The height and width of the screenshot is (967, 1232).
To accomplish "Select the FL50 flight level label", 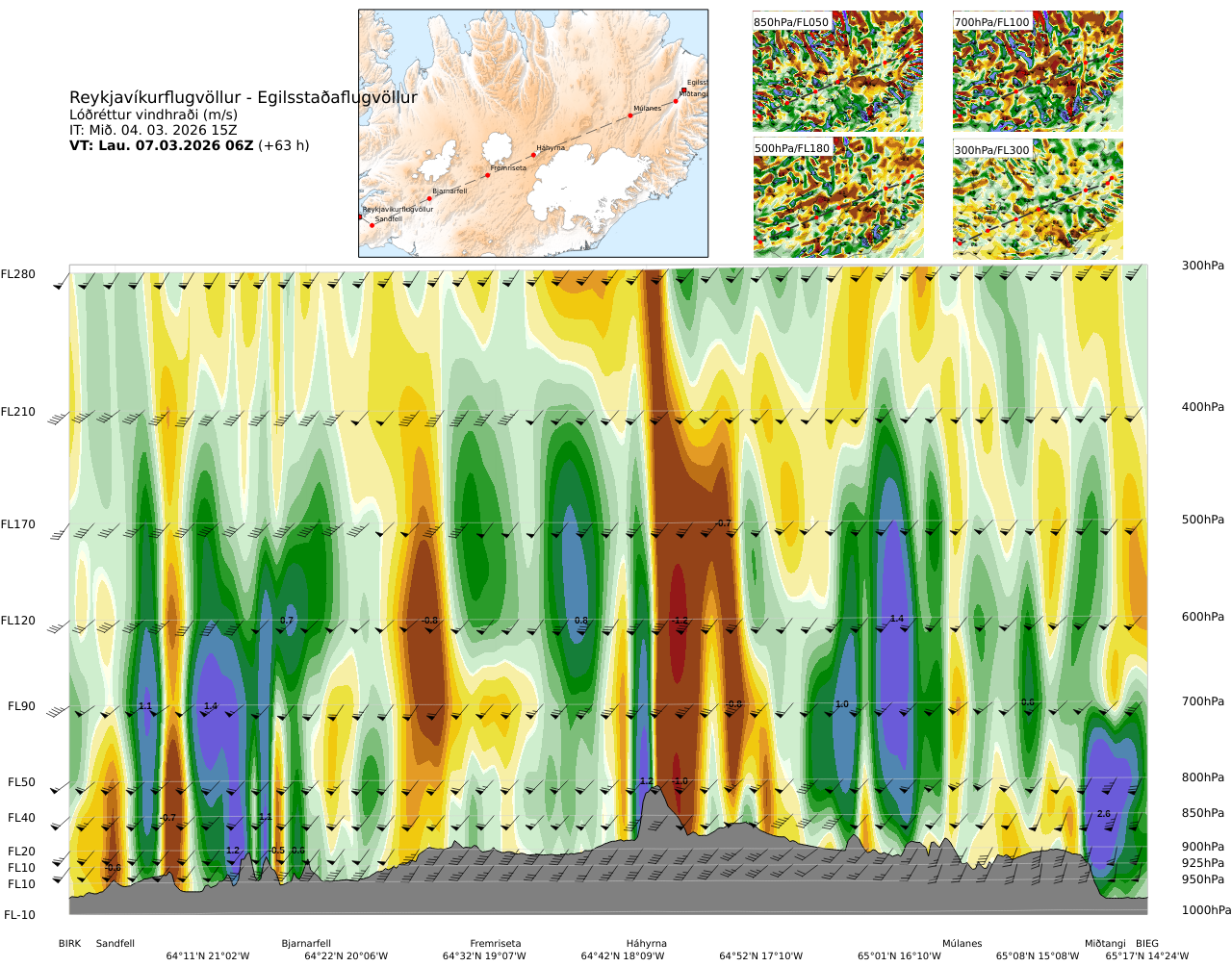I will 21,782.
